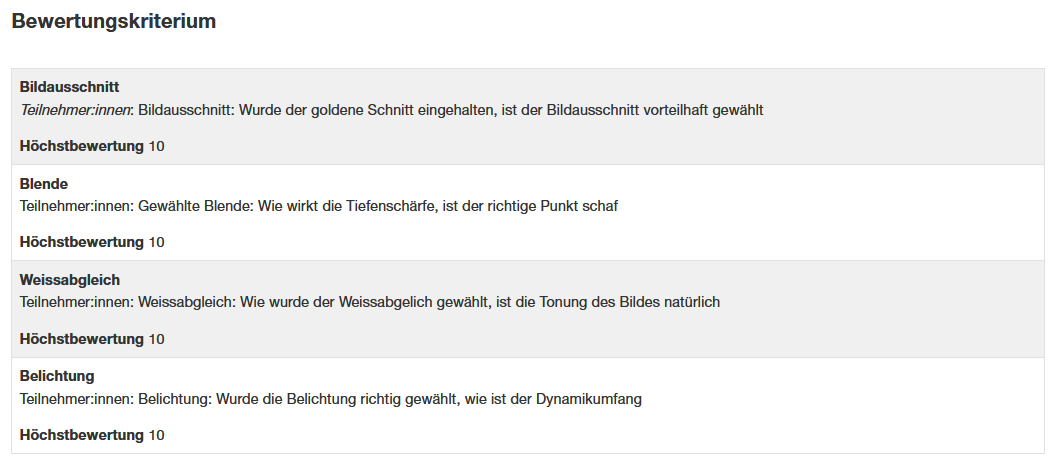The image size is (1054, 472).
Task: Click Höchstbewertung label in Blende row
Action: pyautogui.click(x=82, y=242)
